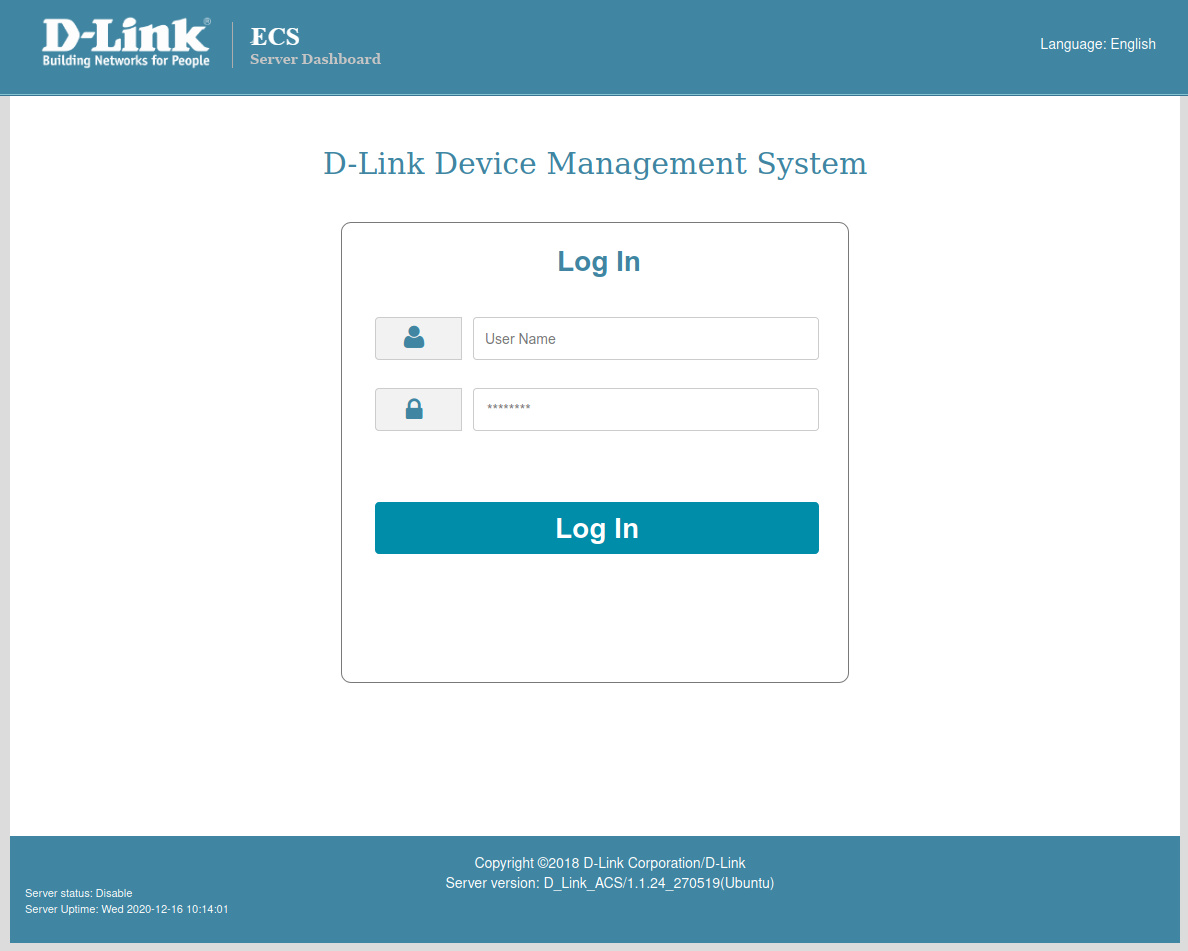Click the Log In heading above the form
Viewport: 1188px width, 951px height.
tap(599, 261)
